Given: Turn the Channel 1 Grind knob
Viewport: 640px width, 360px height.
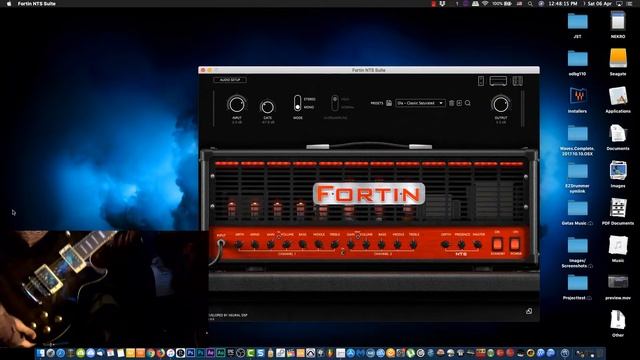Looking at the screenshot, I should click(255, 245).
